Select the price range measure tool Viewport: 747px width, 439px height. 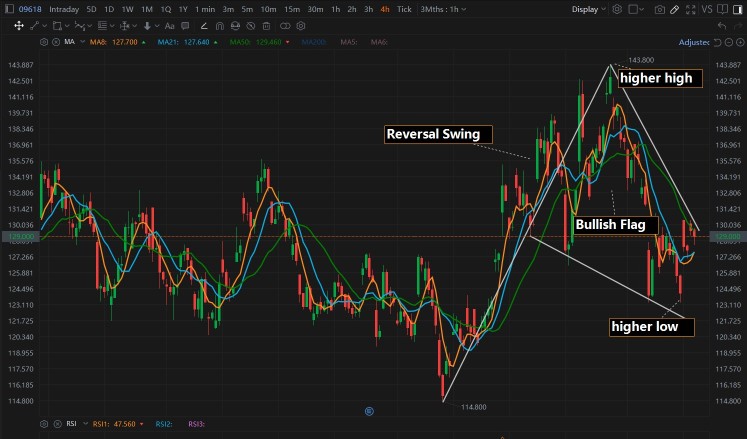tap(124, 26)
